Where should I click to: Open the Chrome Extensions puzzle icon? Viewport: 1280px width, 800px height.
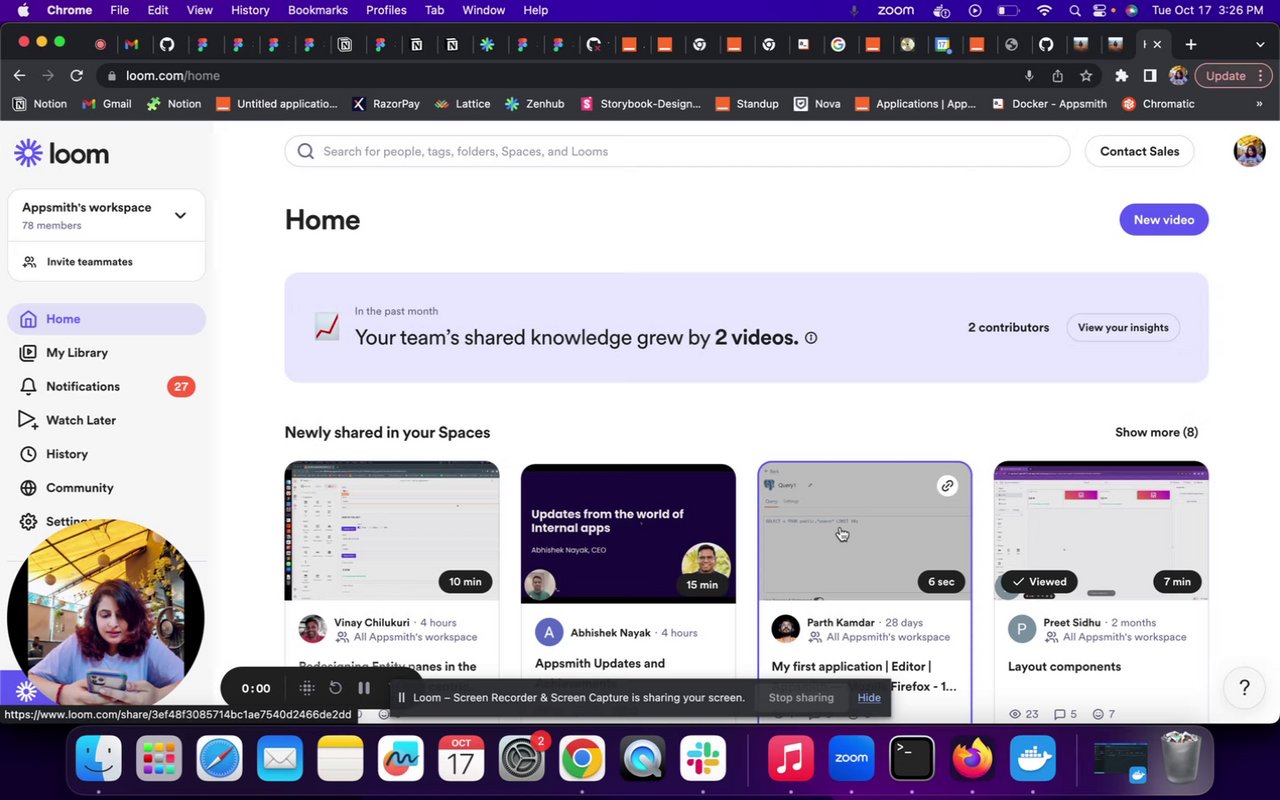tap(1121, 76)
